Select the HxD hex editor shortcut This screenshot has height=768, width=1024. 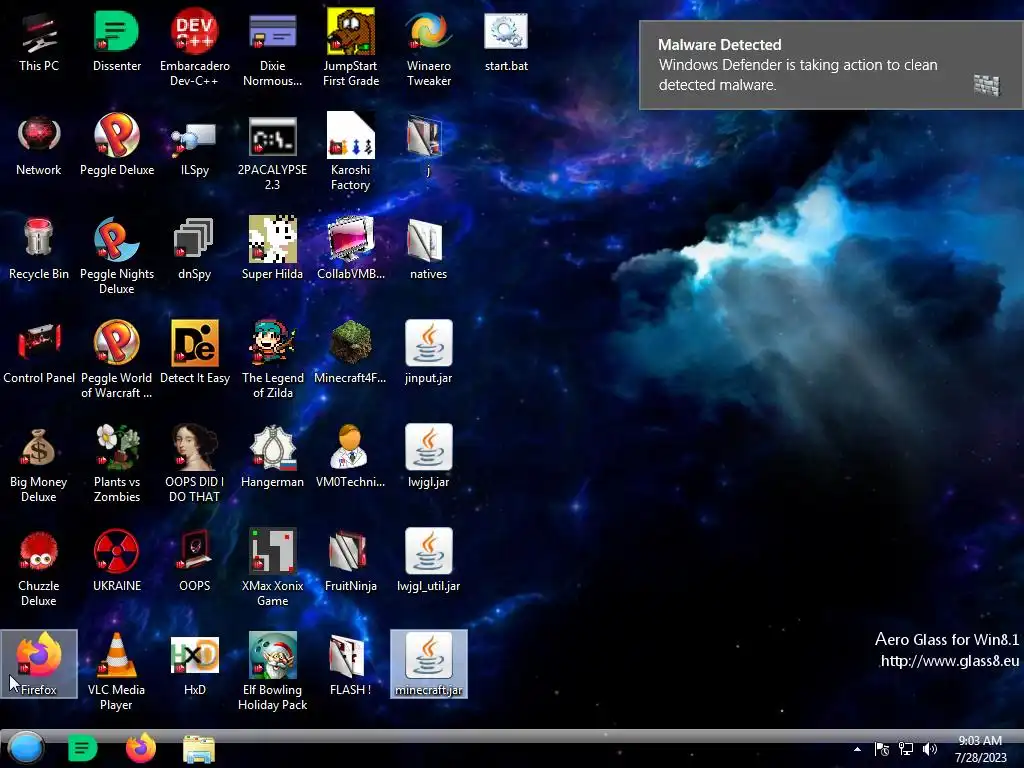(x=195, y=665)
